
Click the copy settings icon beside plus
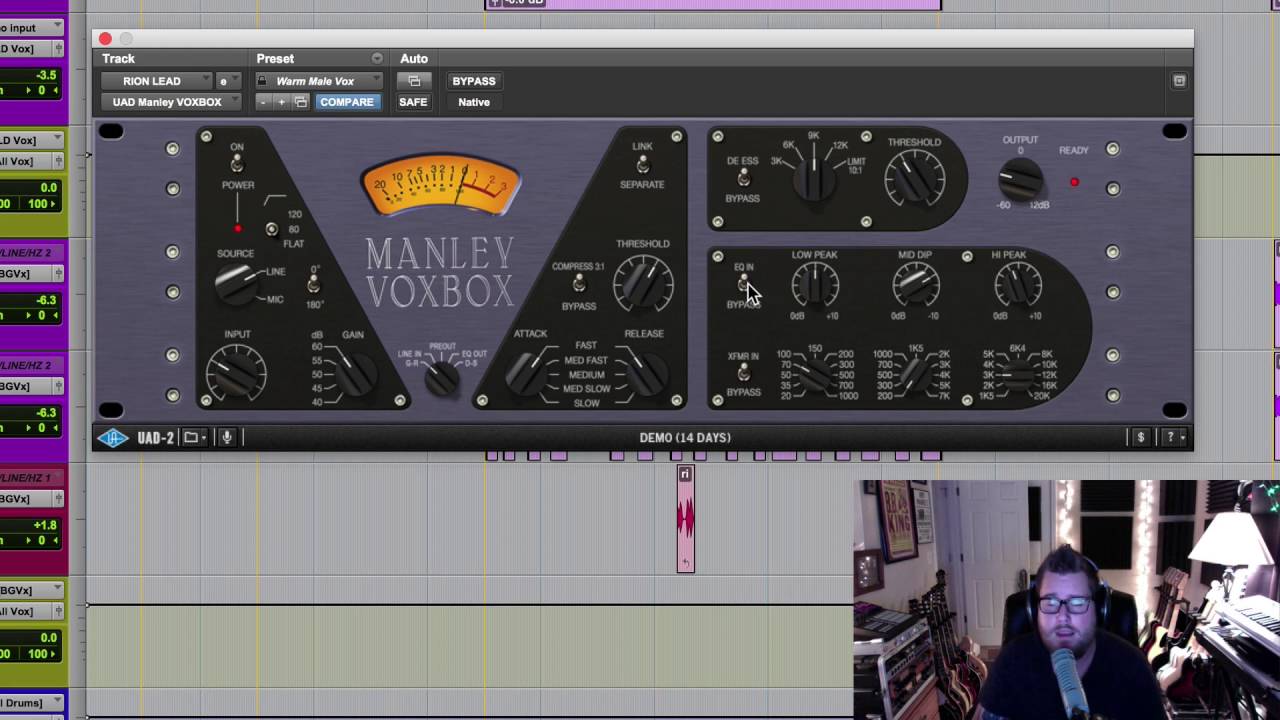tap(300, 102)
